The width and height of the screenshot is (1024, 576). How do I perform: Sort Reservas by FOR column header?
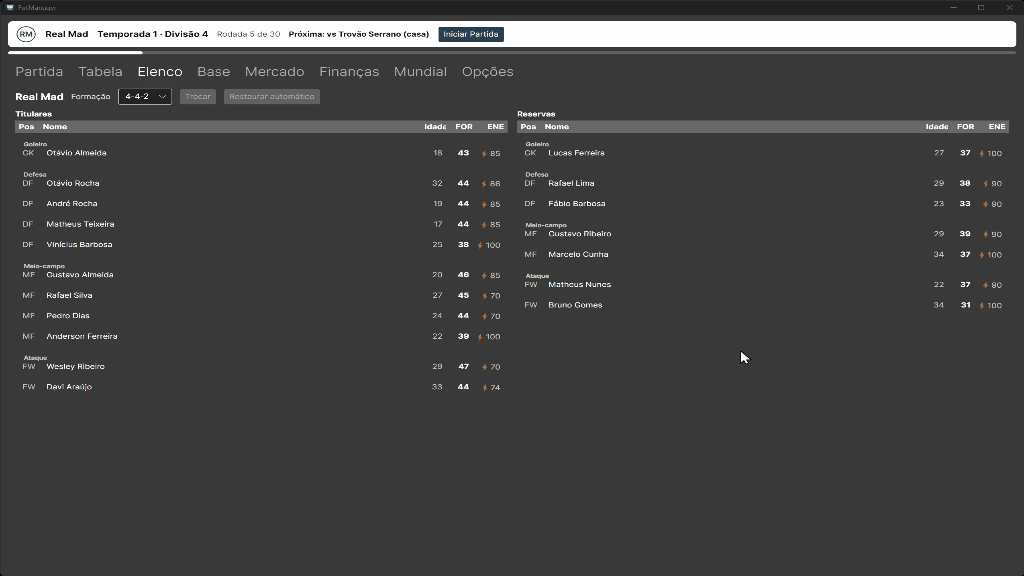point(965,127)
